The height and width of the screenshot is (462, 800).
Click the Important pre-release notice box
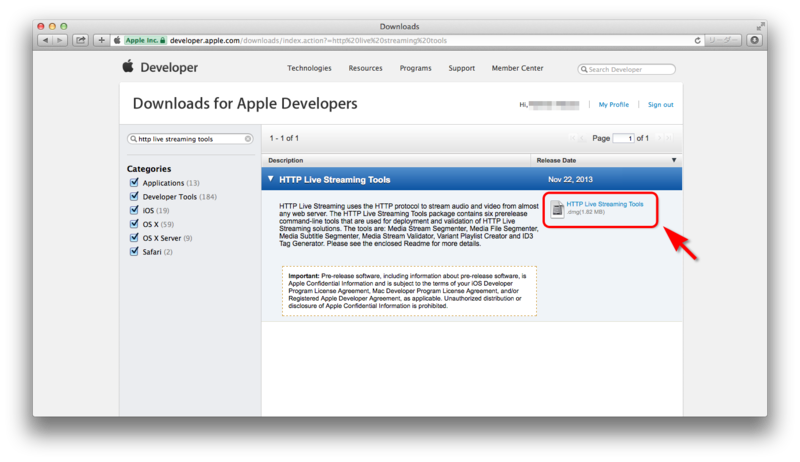409,291
